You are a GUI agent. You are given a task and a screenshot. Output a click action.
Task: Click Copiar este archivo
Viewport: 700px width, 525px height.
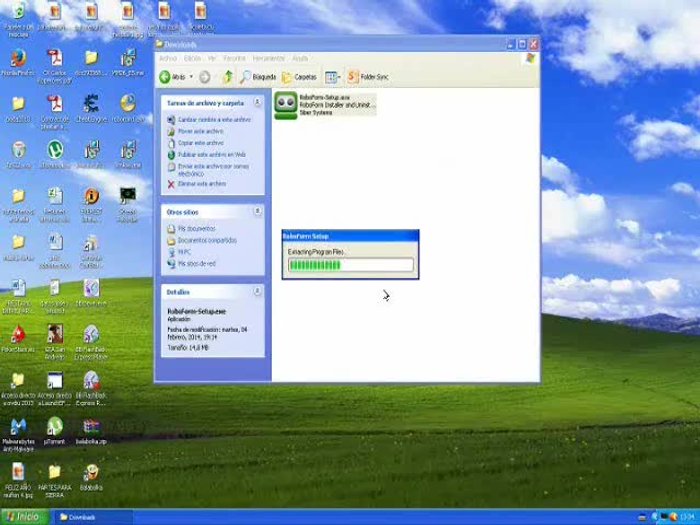point(195,143)
